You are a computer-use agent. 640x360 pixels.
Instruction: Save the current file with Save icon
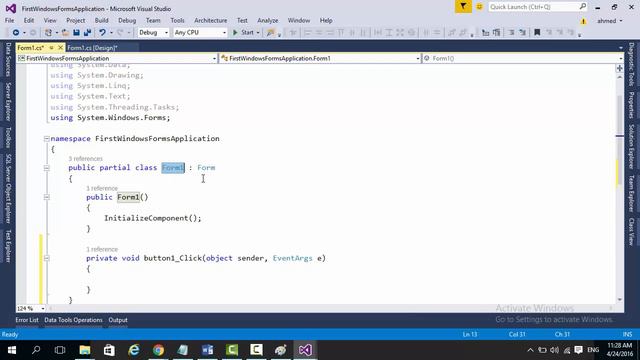[76, 33]
